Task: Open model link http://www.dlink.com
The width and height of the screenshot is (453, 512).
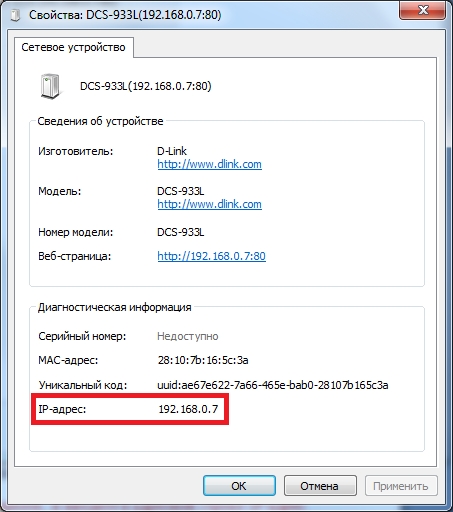Action: pyautogui.click(x=209, y=204)
